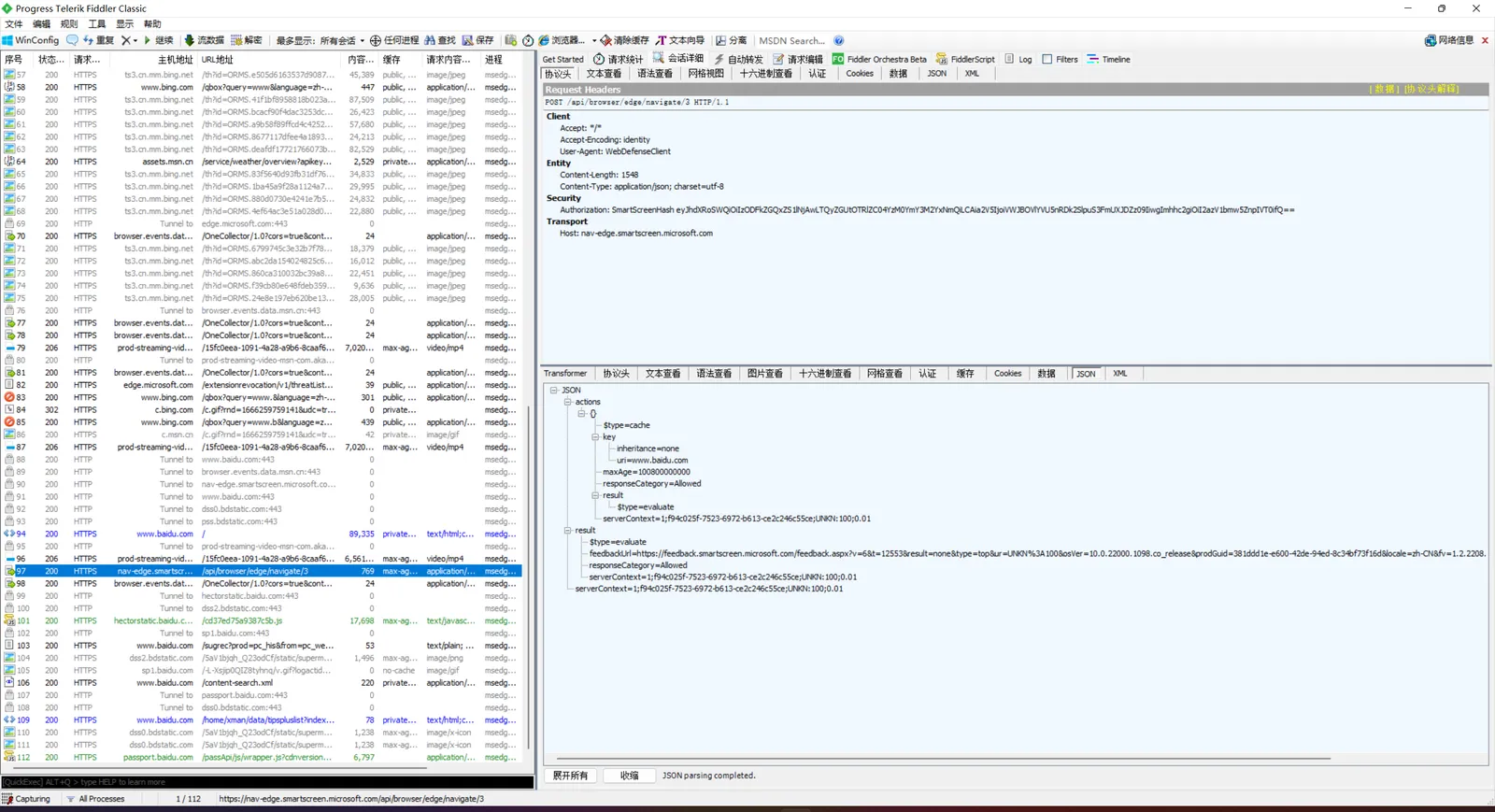Focus the MSDN Search input field
The image size is (1495, 812).
coord(793,40)
